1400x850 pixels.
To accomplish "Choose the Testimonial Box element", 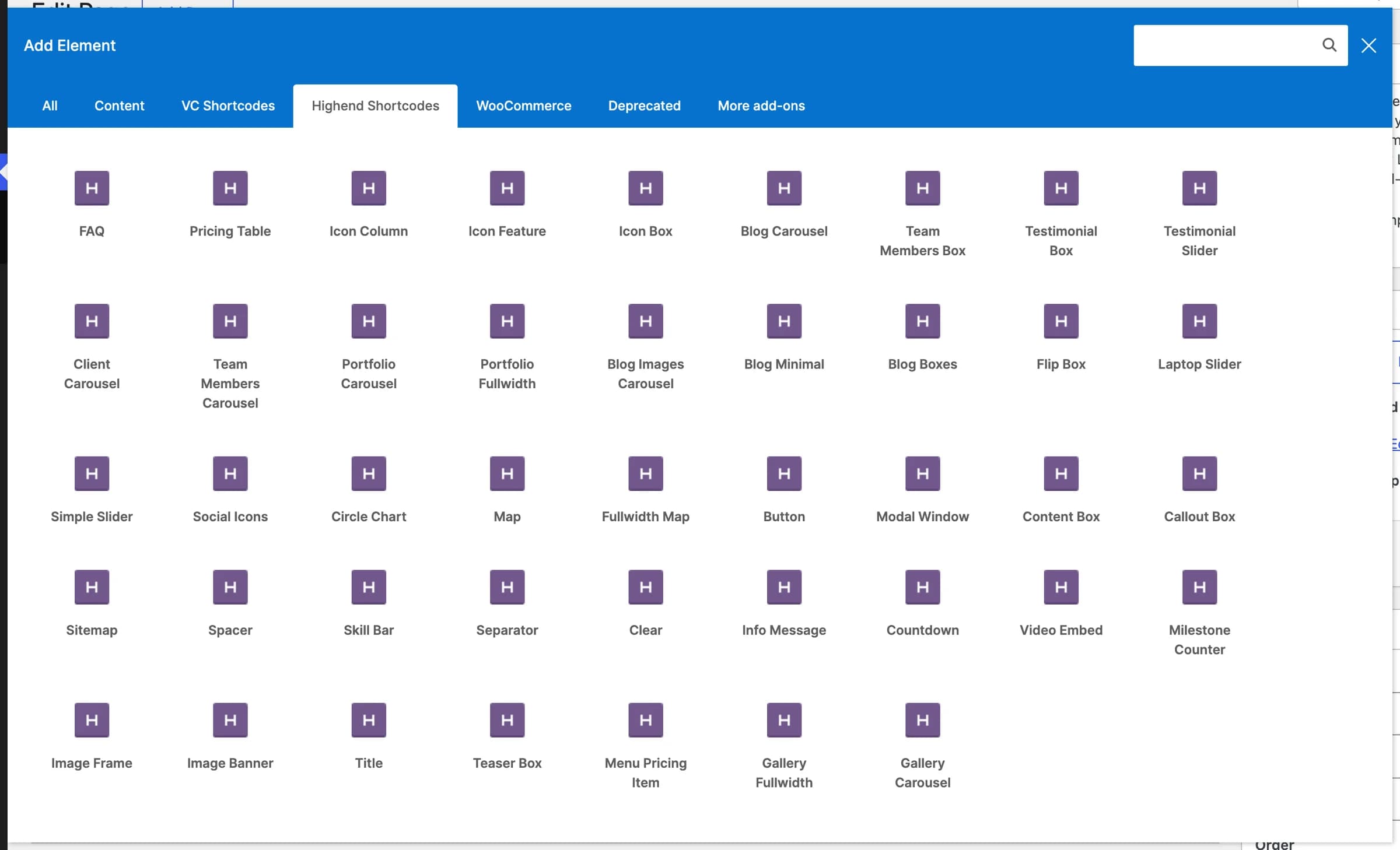I will (x=1061, y=213).
